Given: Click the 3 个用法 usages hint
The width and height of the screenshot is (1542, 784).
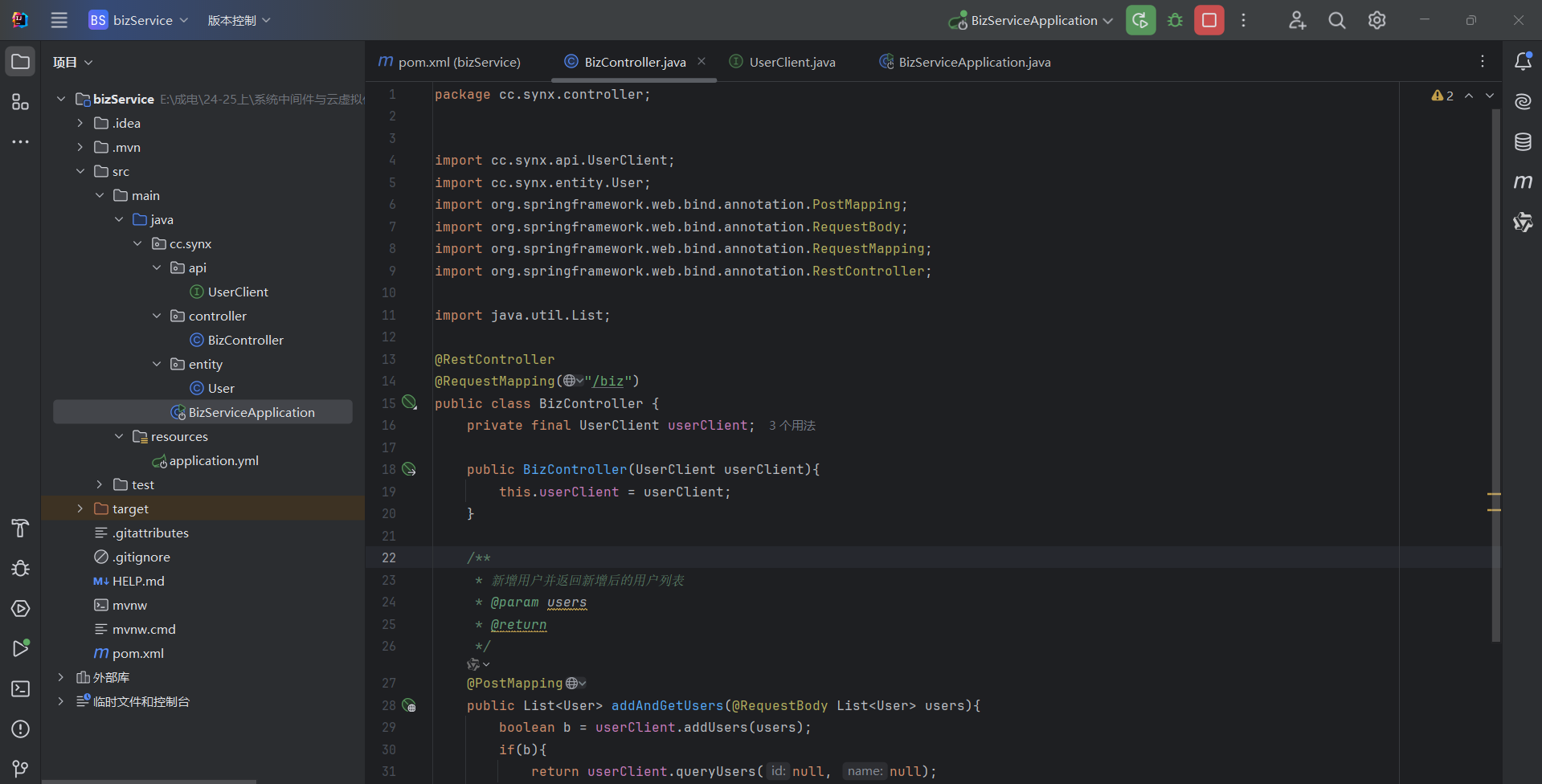Looking at the screenshot, I should coord(791,425).
